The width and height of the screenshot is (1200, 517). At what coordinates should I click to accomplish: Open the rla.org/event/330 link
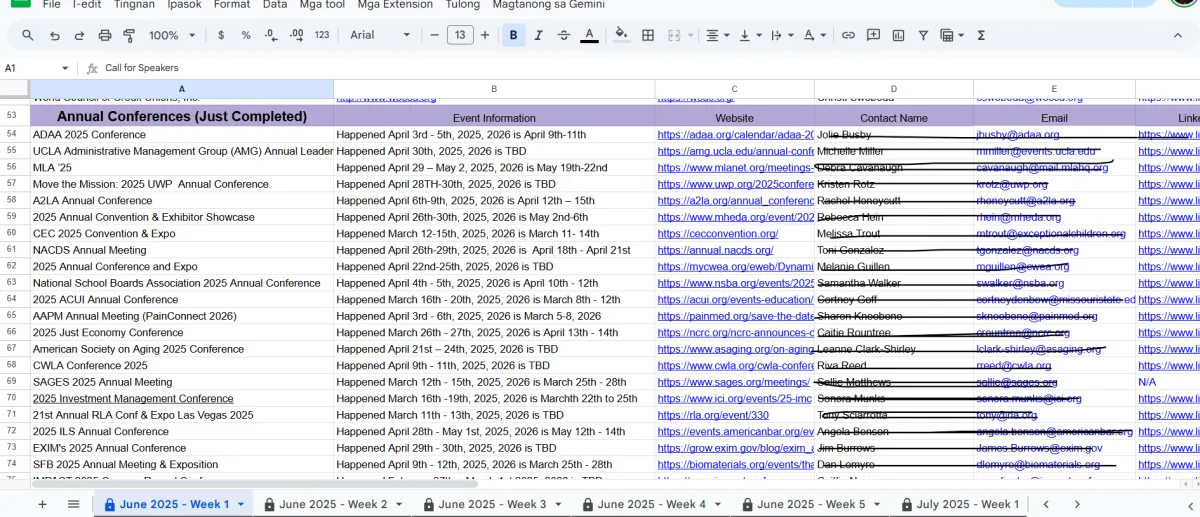tap(713, 415)
